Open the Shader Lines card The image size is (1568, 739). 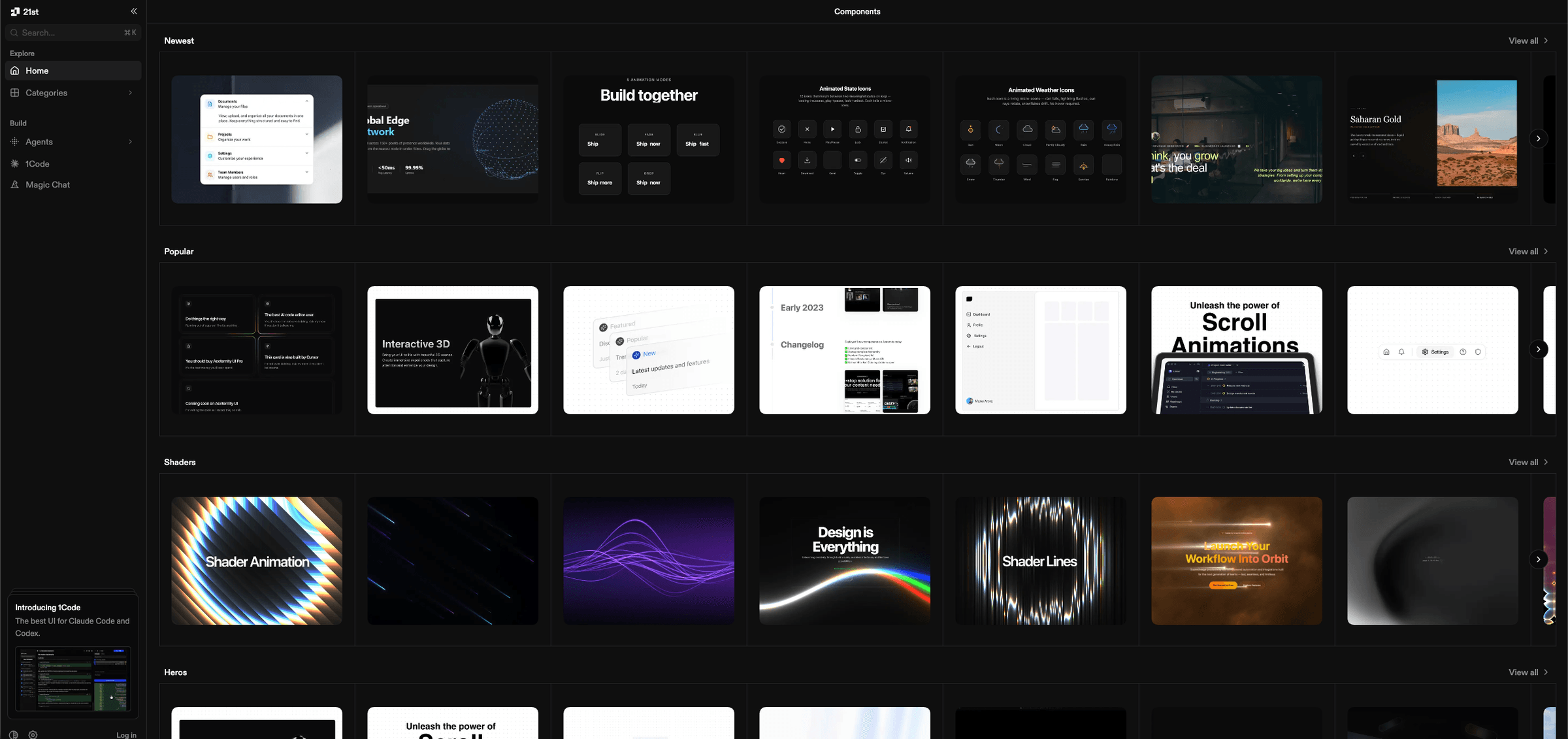pos(1041,561)
